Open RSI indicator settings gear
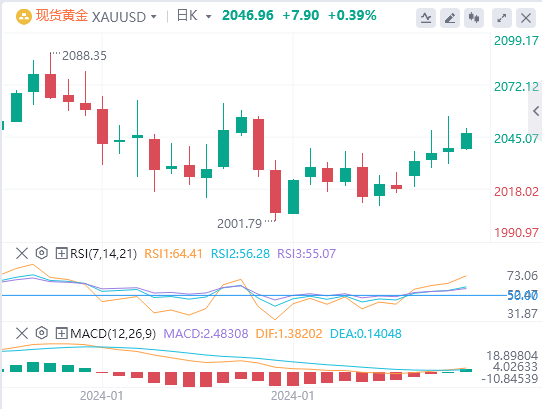The width and height of the screenshot is (542, 409). pyautogui.click(x=41, y=253)
